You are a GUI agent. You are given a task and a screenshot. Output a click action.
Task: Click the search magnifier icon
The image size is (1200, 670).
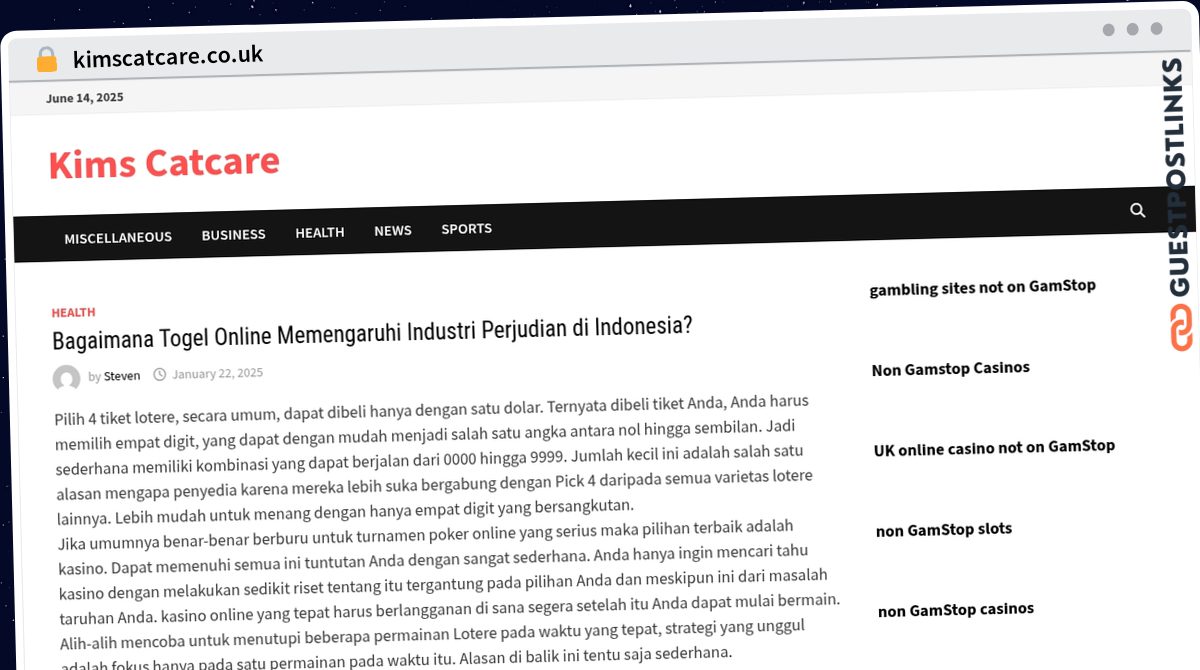(1137, 210)
